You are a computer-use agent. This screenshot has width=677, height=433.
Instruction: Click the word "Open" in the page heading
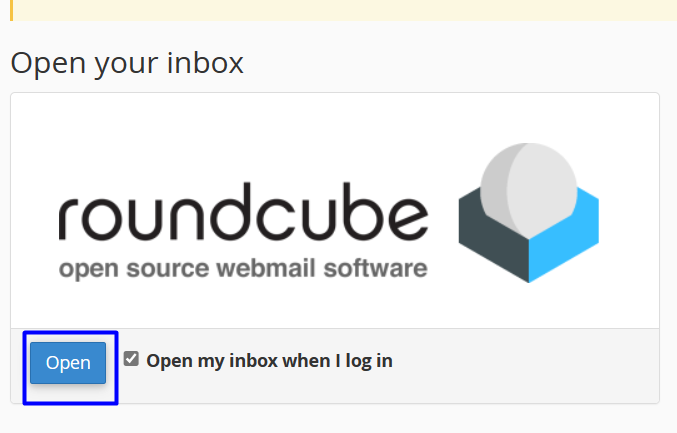(44, 64)
